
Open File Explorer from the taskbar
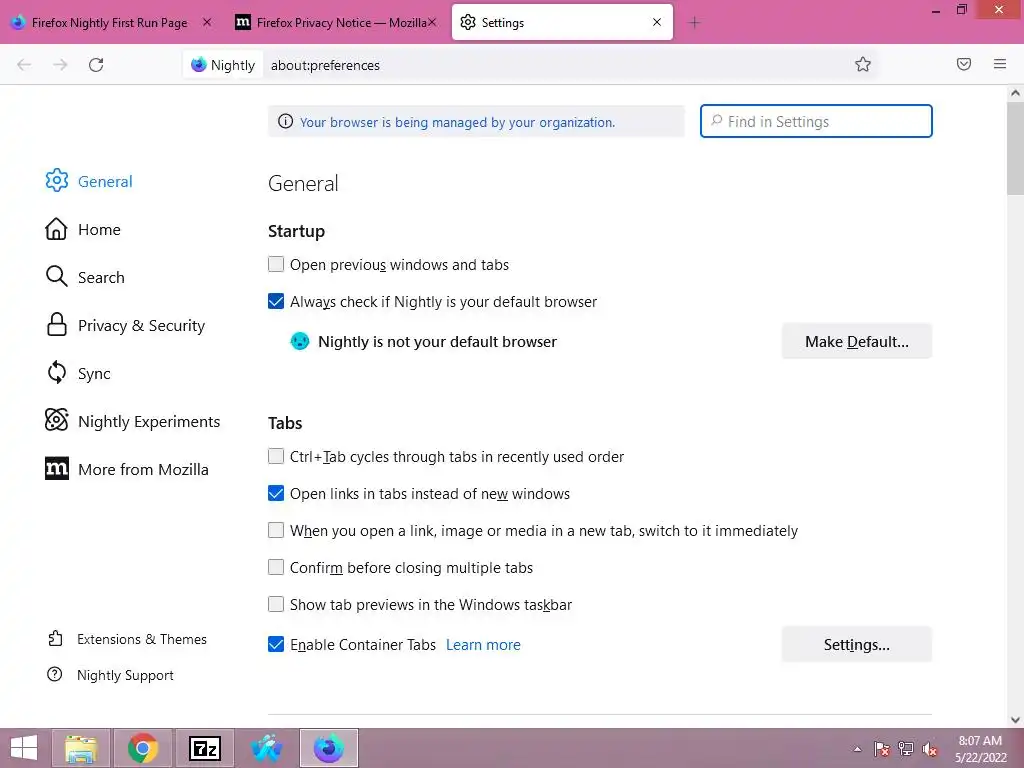81,748
